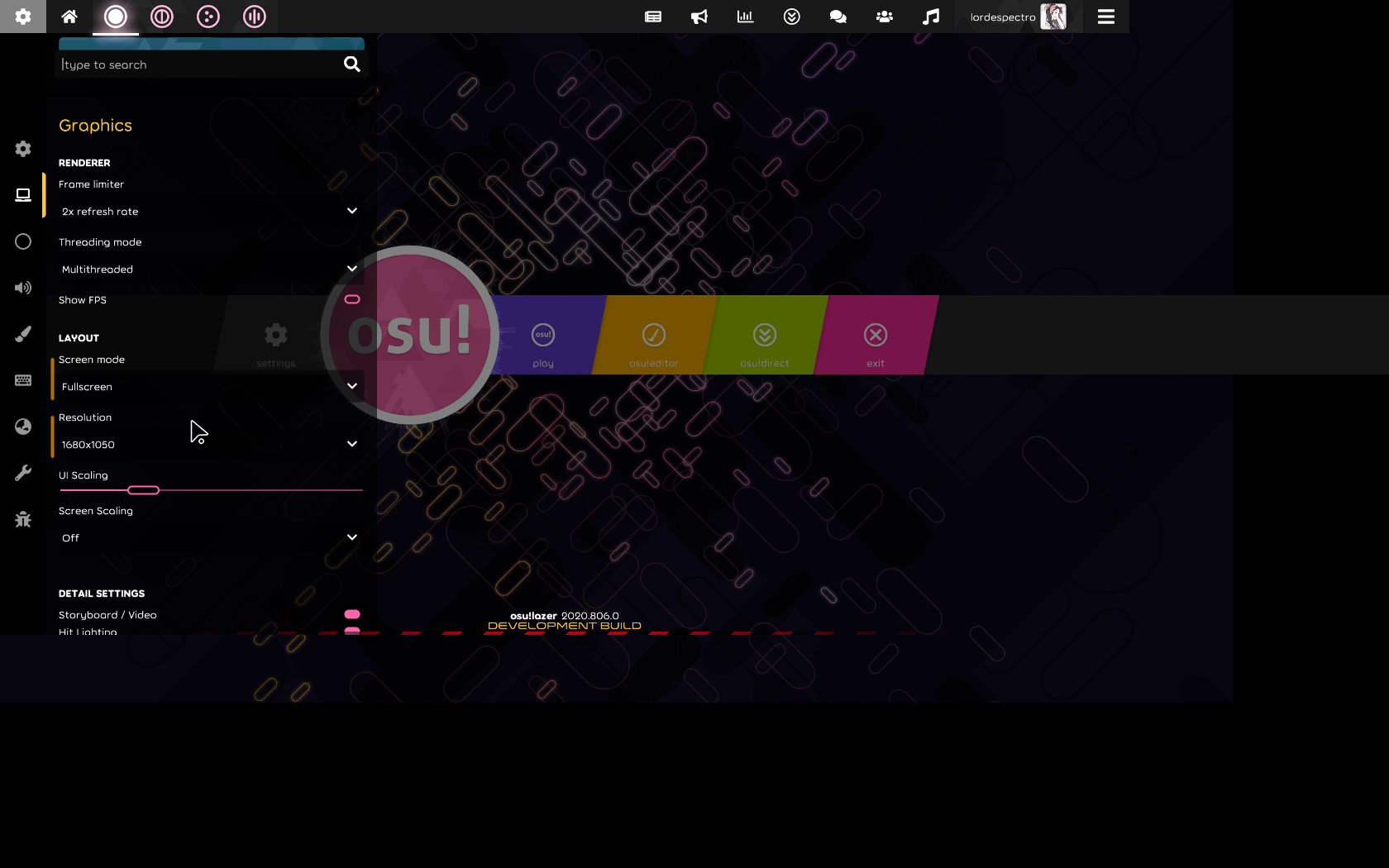Click the lordespectro username
Screen dimensions: 1389x868
[1003, 17]
